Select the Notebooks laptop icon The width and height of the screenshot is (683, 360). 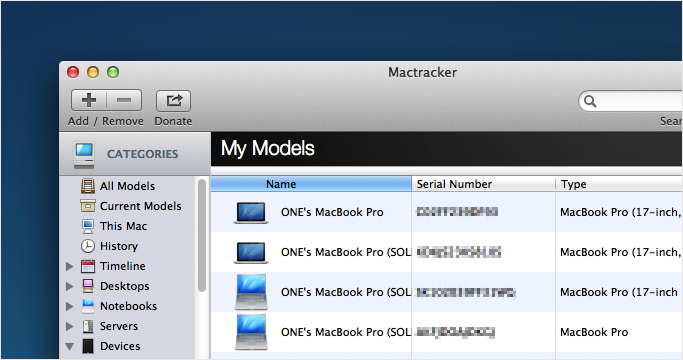point(88,306)
